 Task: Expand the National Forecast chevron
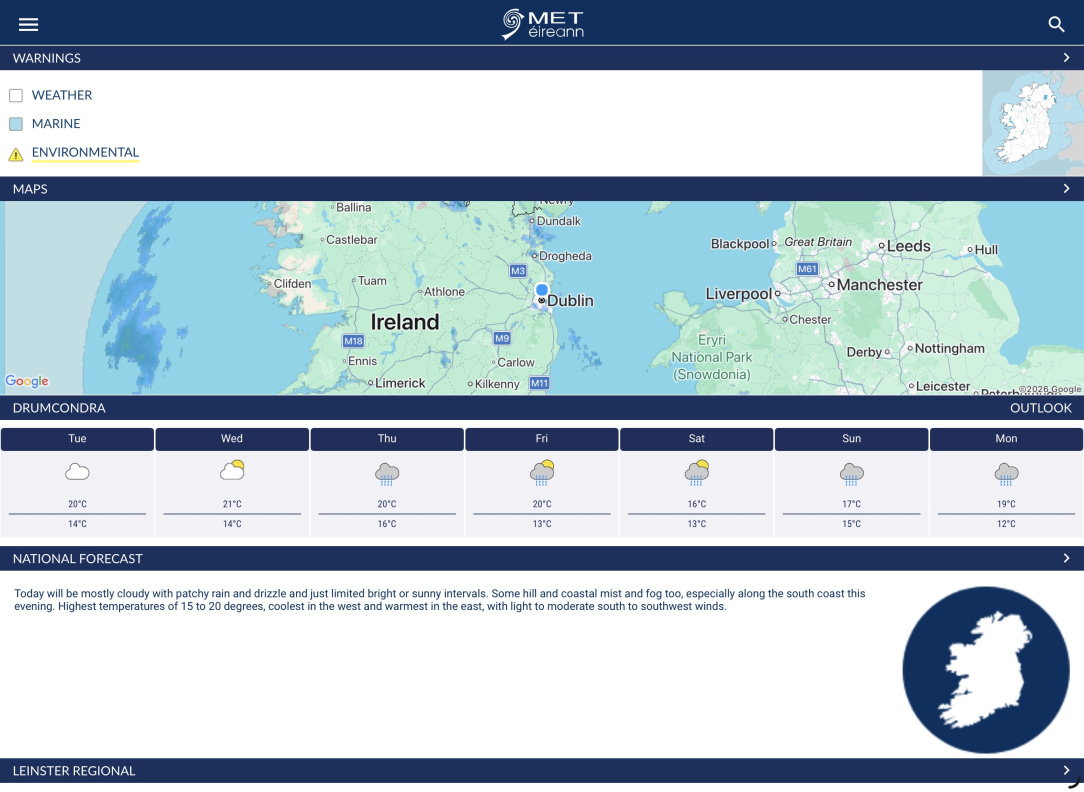1066,558
